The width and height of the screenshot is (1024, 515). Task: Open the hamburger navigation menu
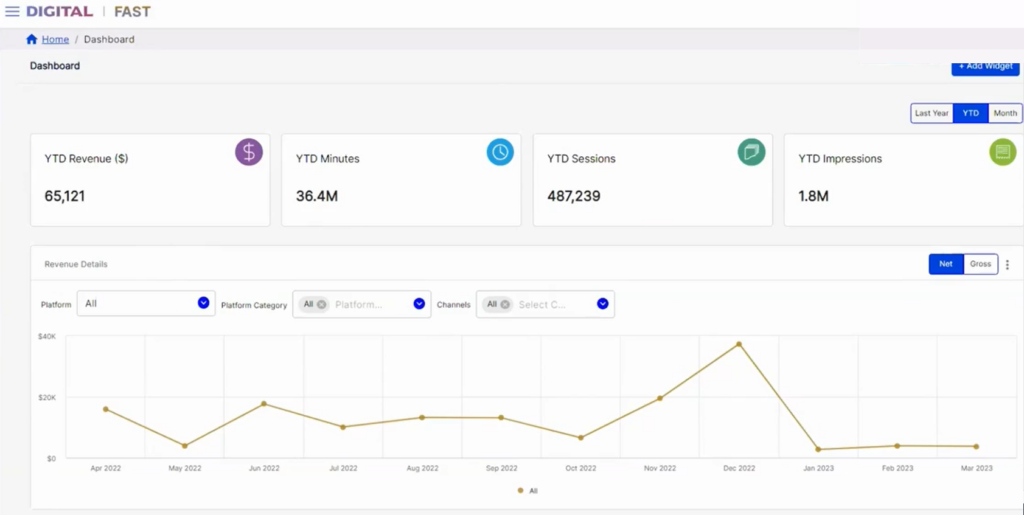point(13,12)
